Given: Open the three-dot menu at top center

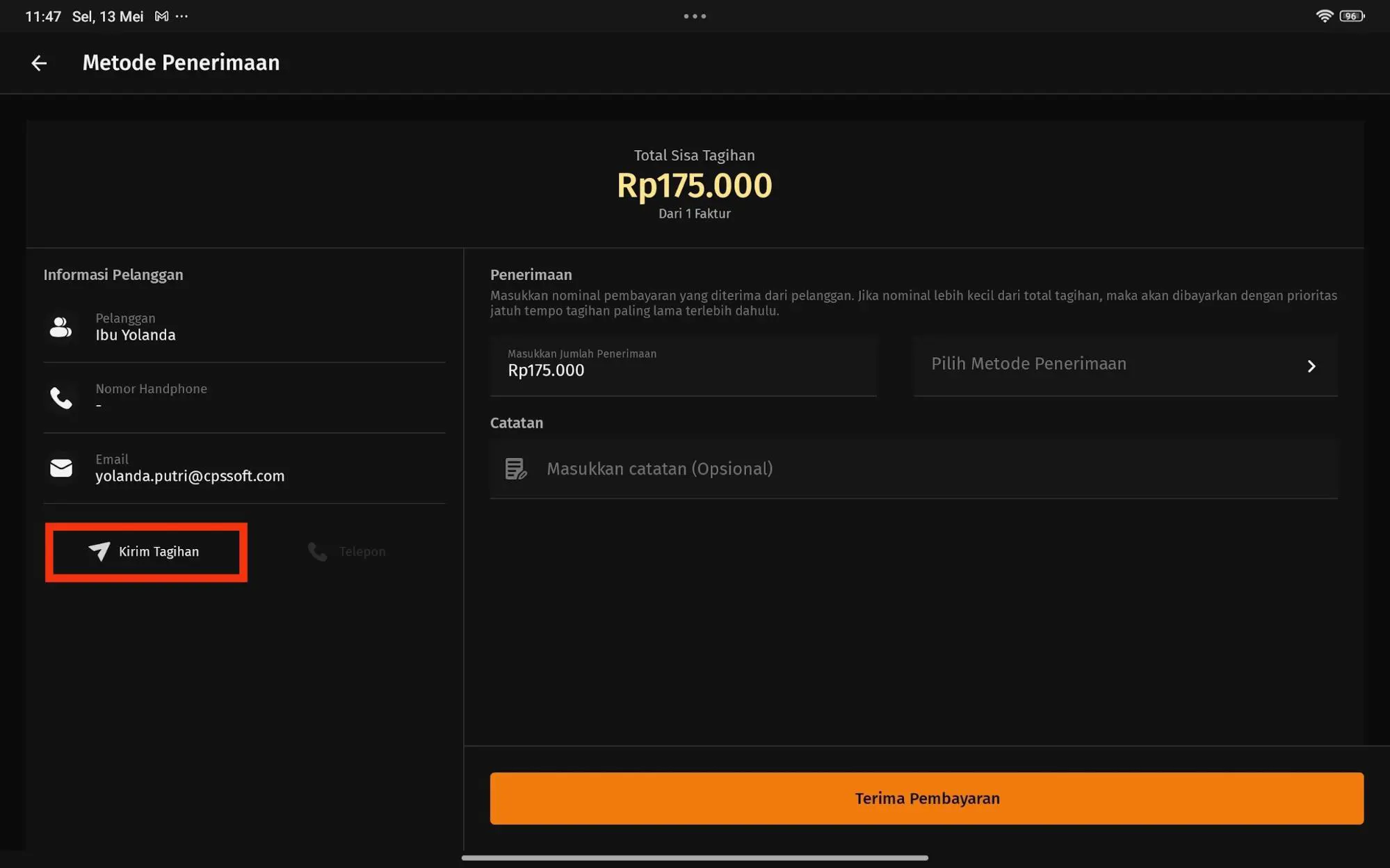Looking at the screenshot, I should tap(695, 16).
